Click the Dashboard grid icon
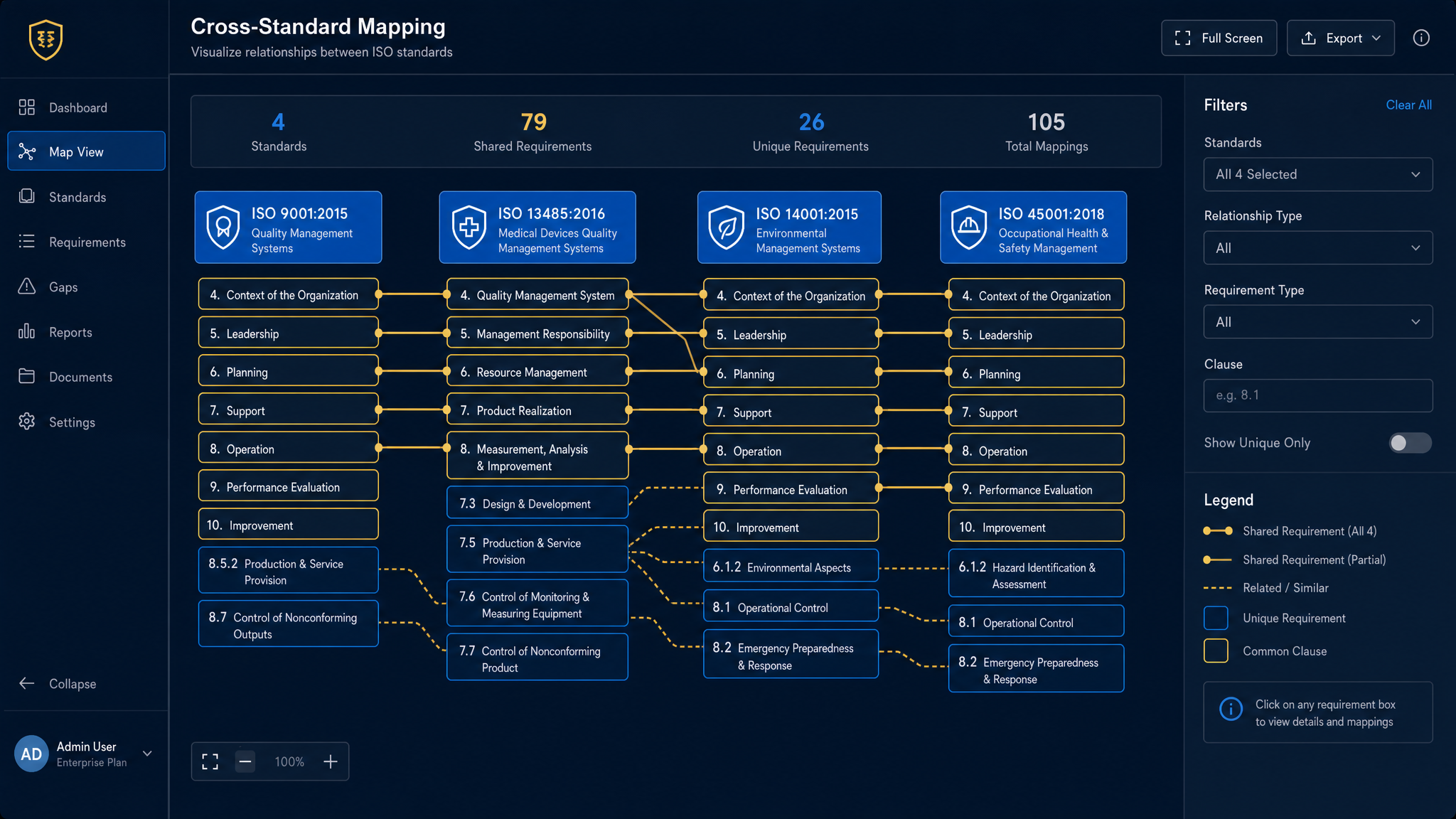Screen dimensions: 1456x819 27,107
